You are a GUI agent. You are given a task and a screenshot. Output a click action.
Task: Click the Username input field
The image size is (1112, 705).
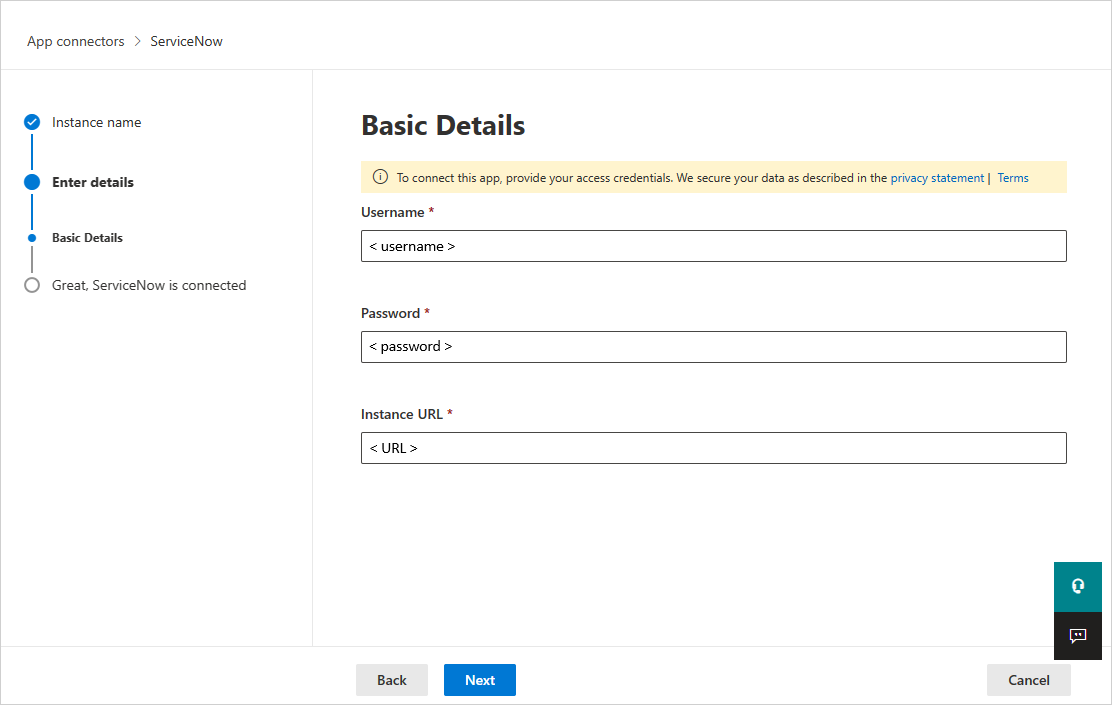coord(713,246)
